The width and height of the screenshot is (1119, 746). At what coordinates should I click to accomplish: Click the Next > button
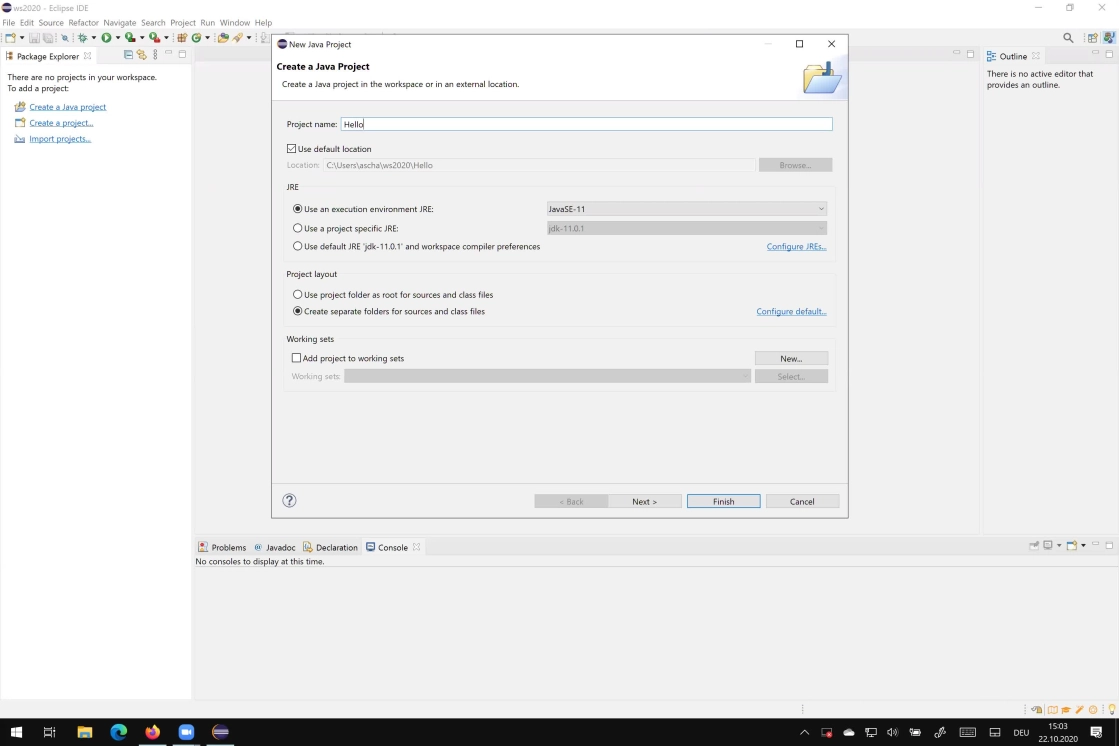[x=644, y=501]
